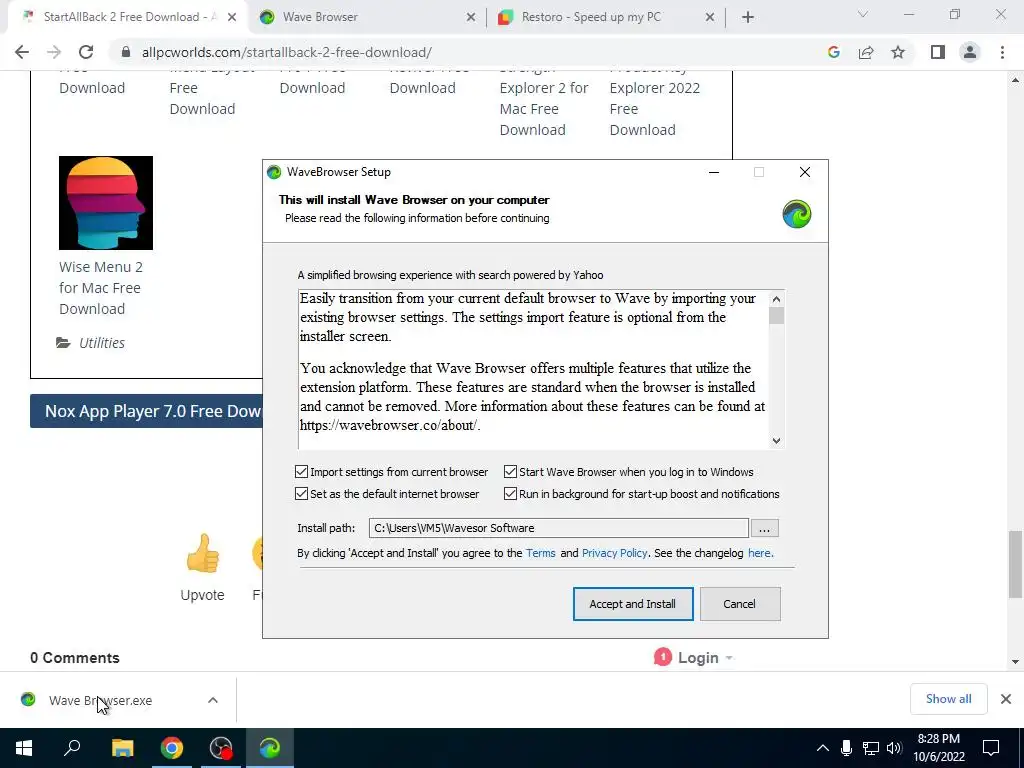Click the screen recorder taskbar icon

click(x=221, y=748)
